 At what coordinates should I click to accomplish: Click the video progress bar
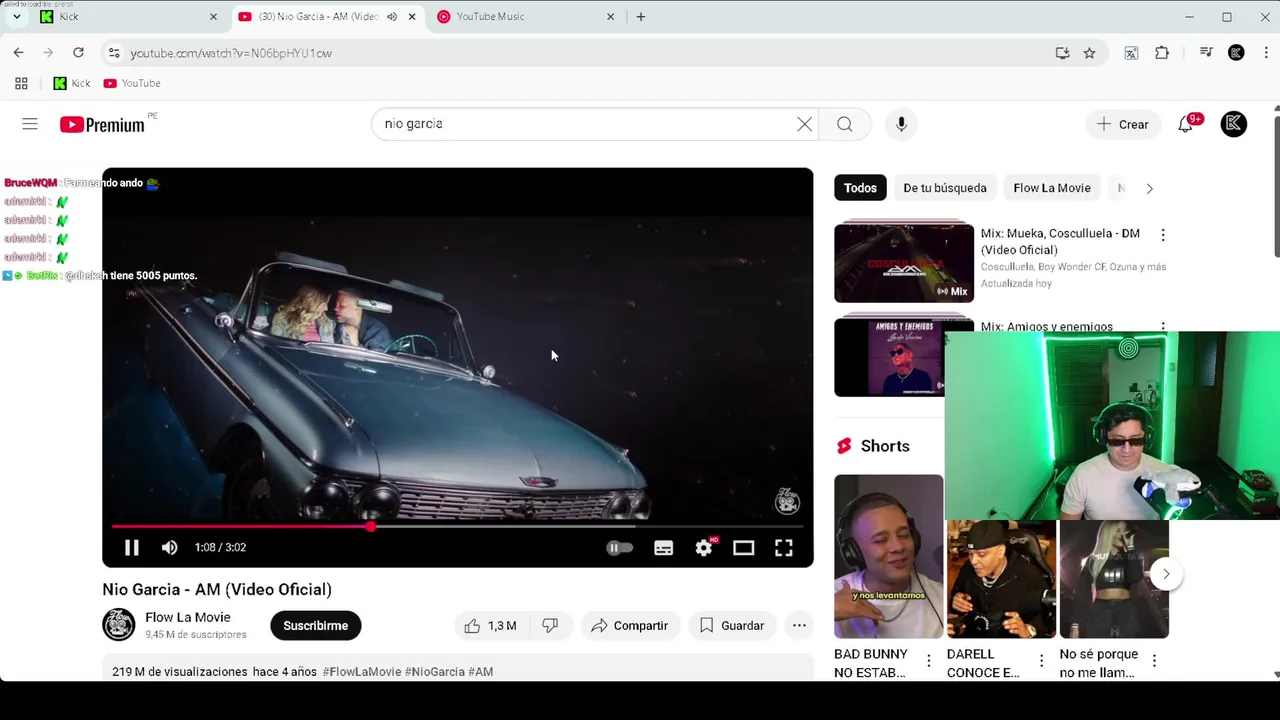(x=458, y=526)
